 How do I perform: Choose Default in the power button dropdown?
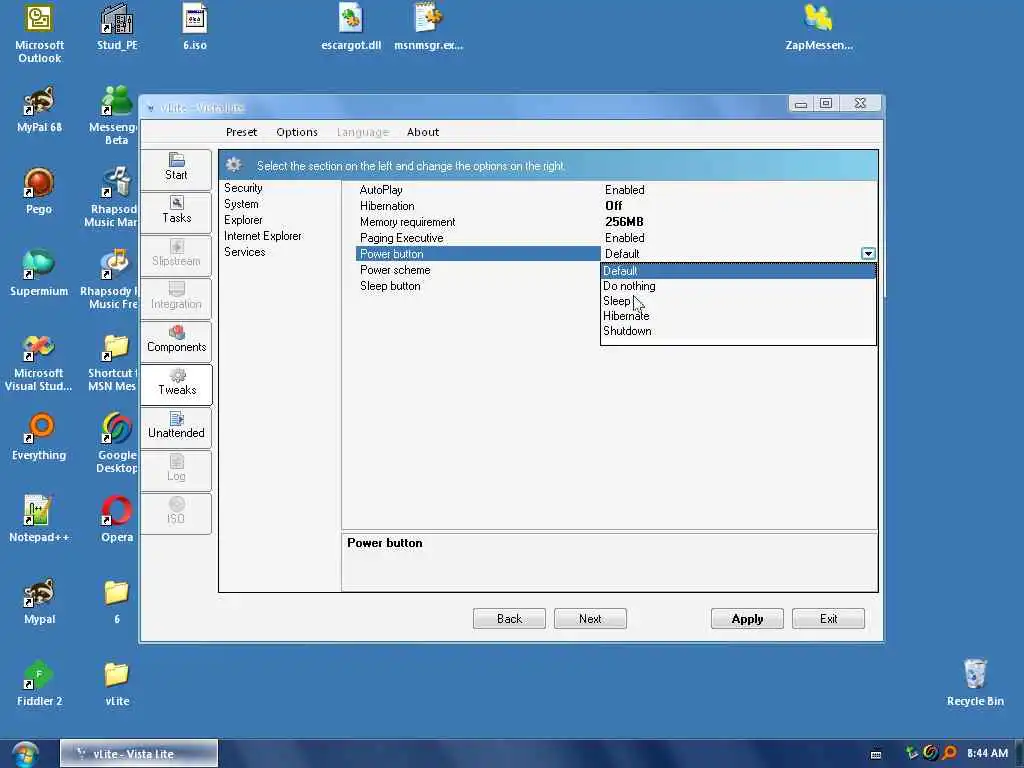click(738, 271)
